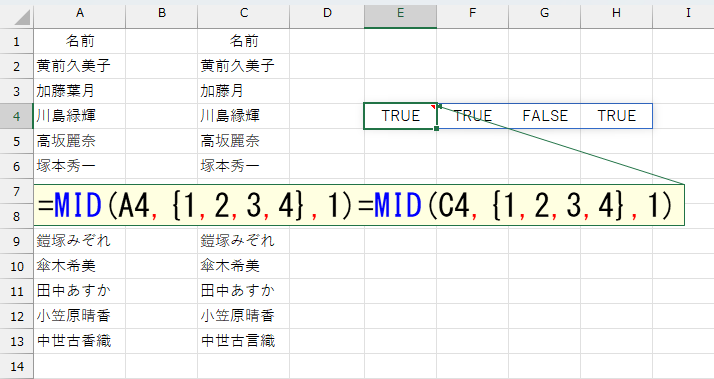Click the fill handle of cell E4
This screenshot has height=379, width=714.
(x=437, y=129)
